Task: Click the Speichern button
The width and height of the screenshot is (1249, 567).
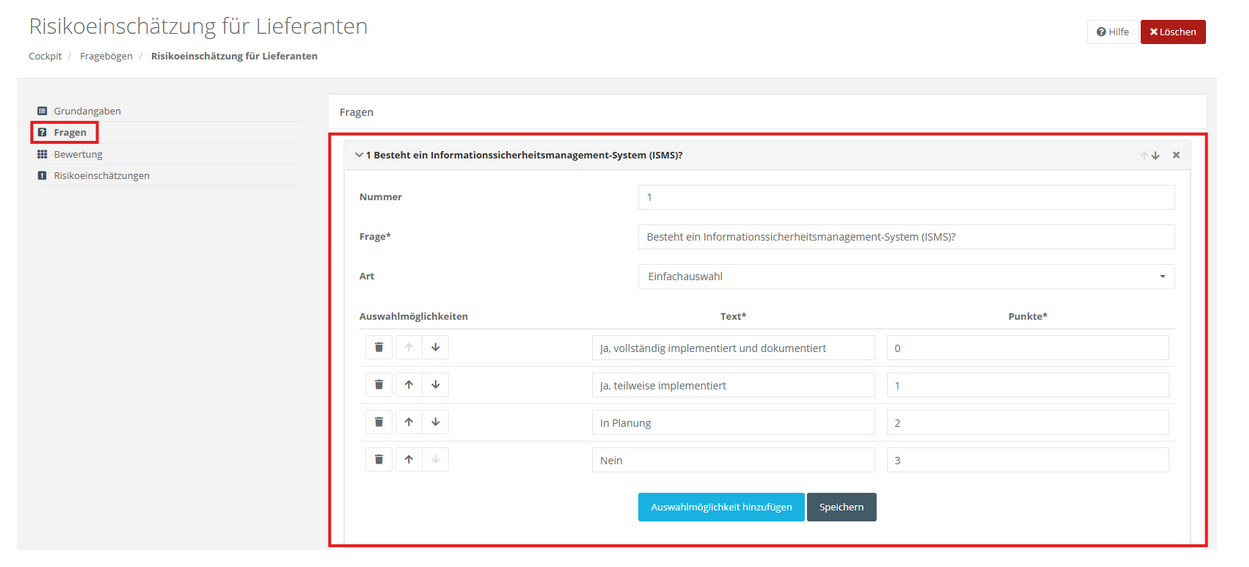Action: click(x=842, y=507)
